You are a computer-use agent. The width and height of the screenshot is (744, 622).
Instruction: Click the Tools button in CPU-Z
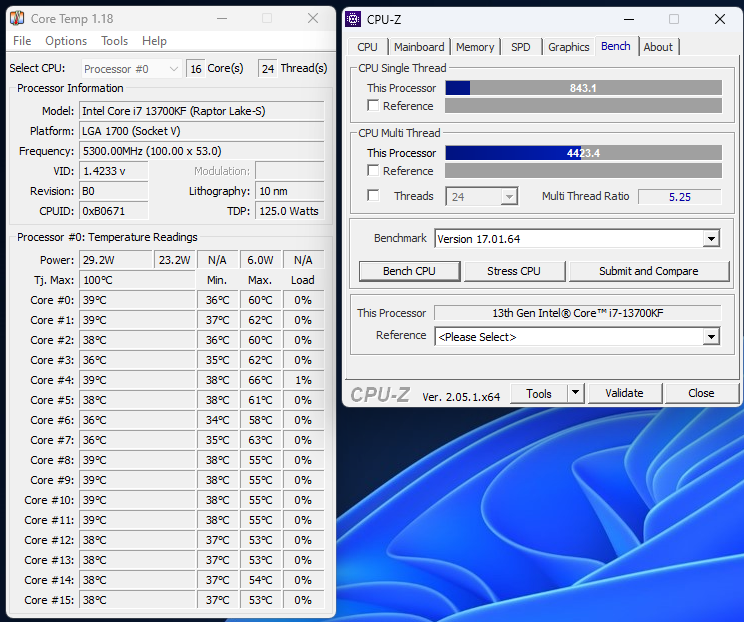click(539, 393)
